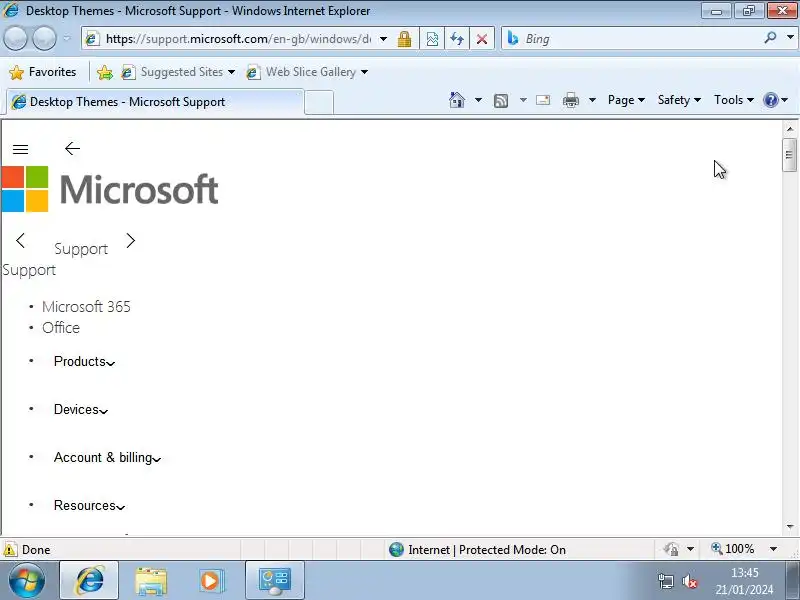Click the network tray icon

[x=666, y=581]
